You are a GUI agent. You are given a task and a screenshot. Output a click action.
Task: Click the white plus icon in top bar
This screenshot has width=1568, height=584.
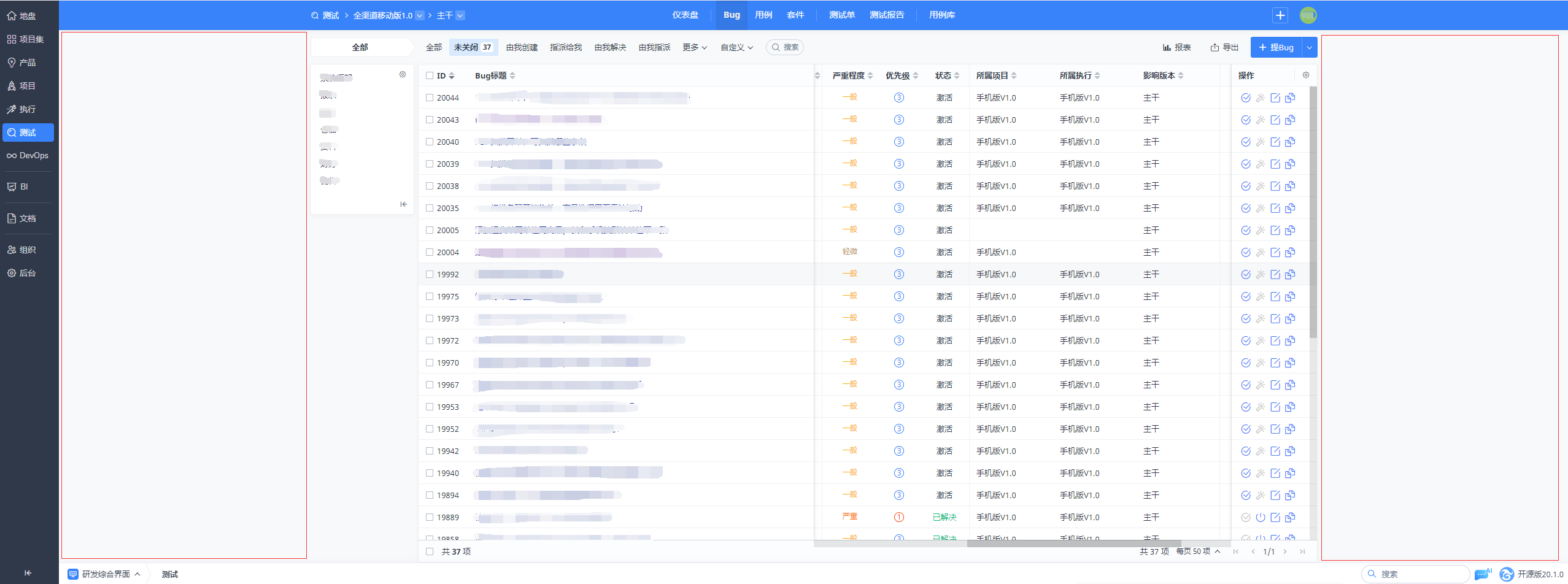coord(1280,15)
